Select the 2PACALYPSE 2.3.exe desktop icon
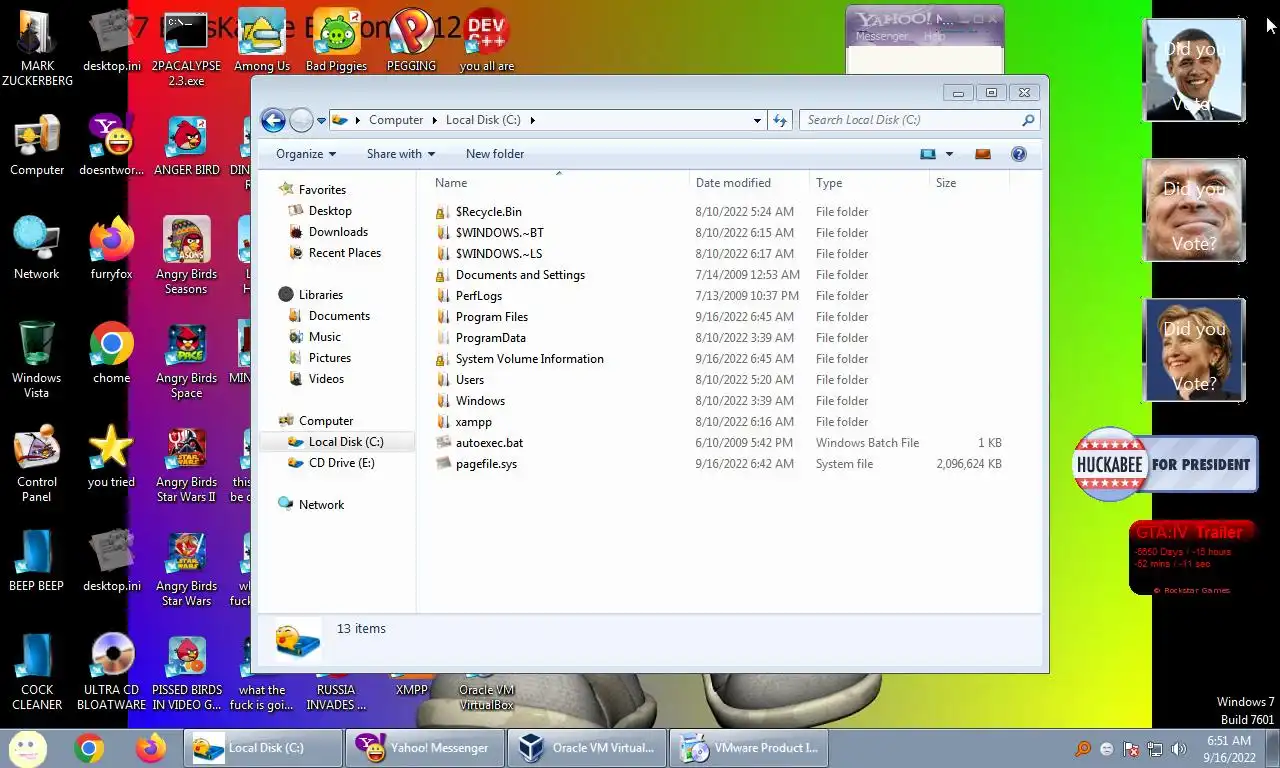Screen dimensions: 1280x768 tap(186, 48)
